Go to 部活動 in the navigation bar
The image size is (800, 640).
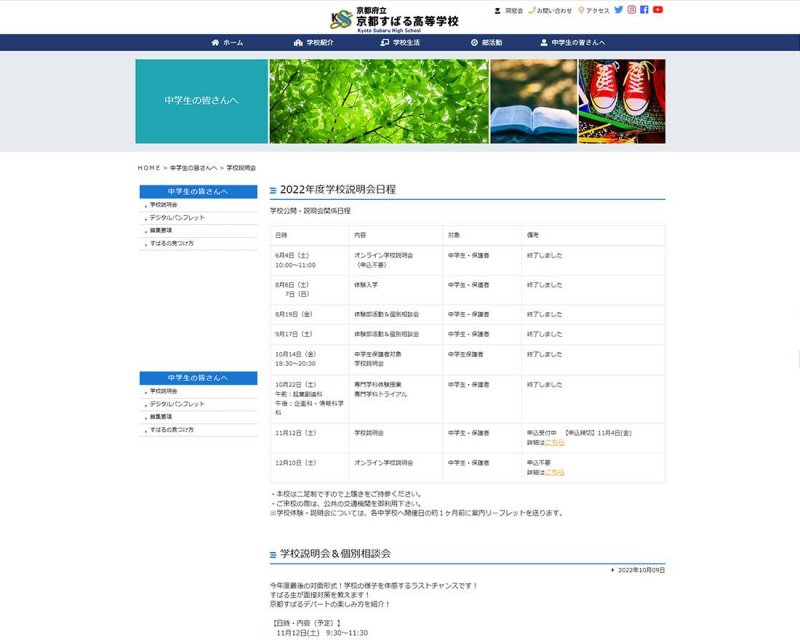pos(486,43)
